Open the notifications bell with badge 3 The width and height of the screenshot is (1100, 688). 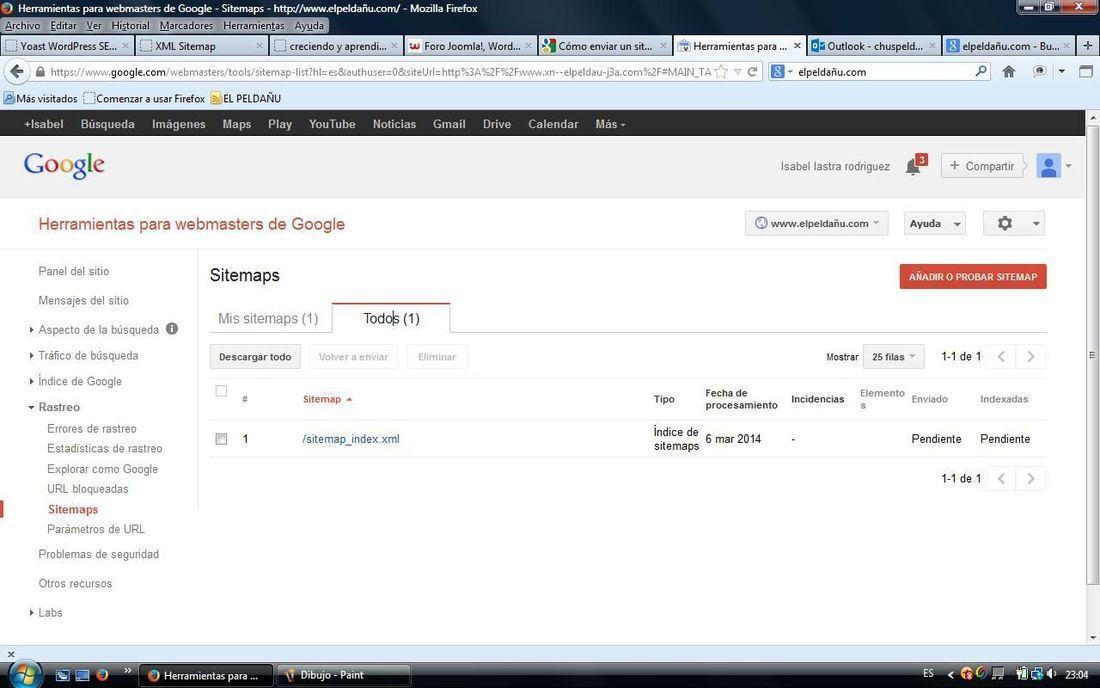click(914, 166)
